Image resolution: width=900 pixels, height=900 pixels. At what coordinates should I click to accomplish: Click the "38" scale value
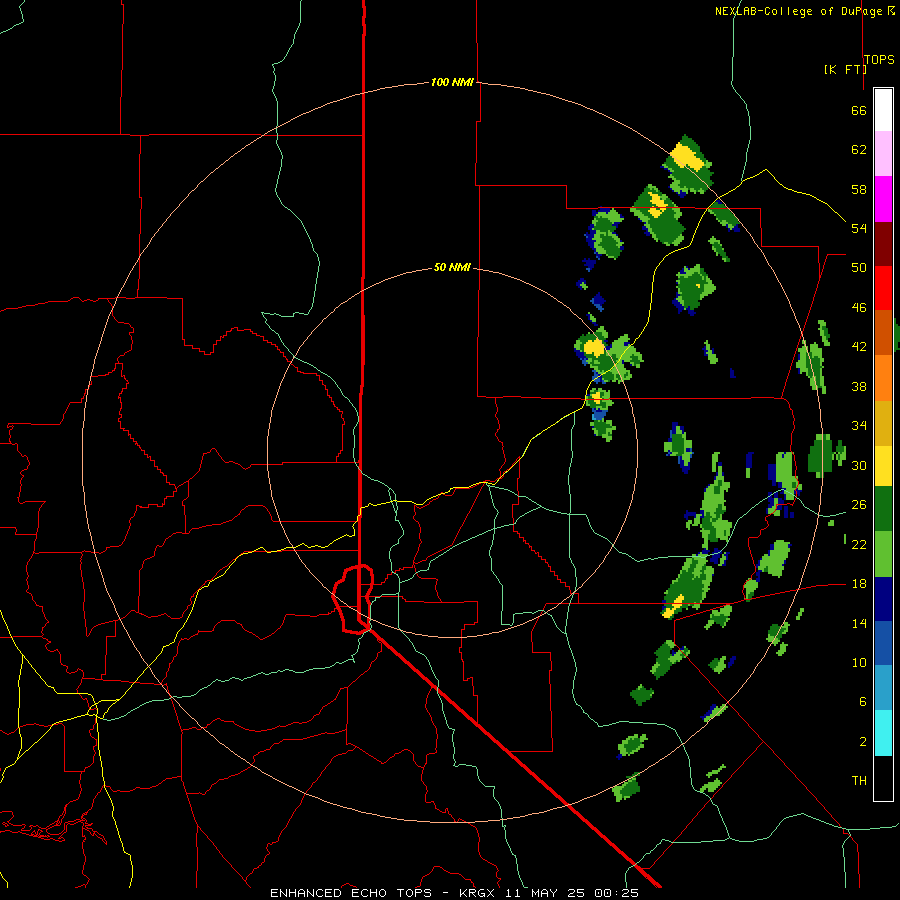point(859,386)
